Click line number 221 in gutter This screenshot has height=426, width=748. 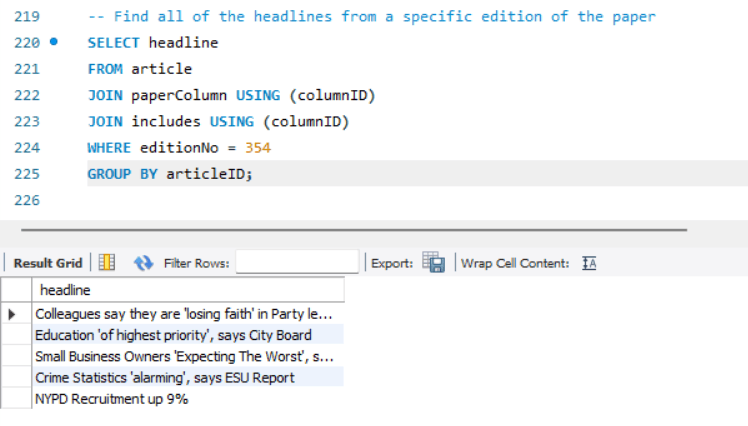click(x=27, y=69)
